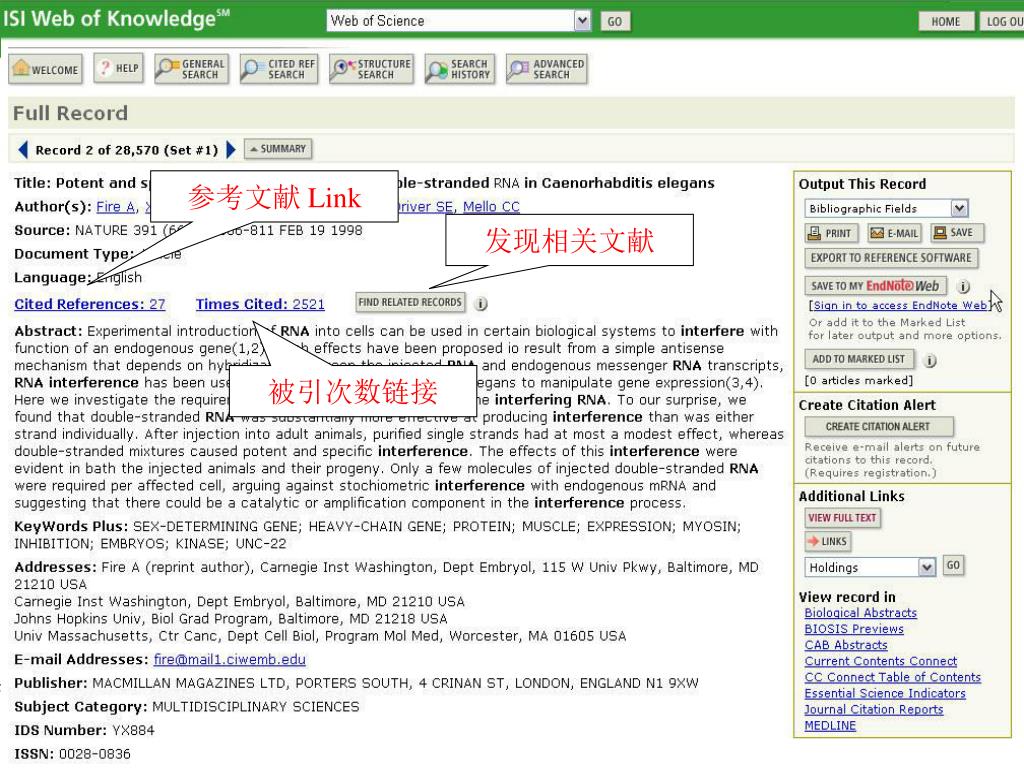Go to General Search

[x=191, y=69]
